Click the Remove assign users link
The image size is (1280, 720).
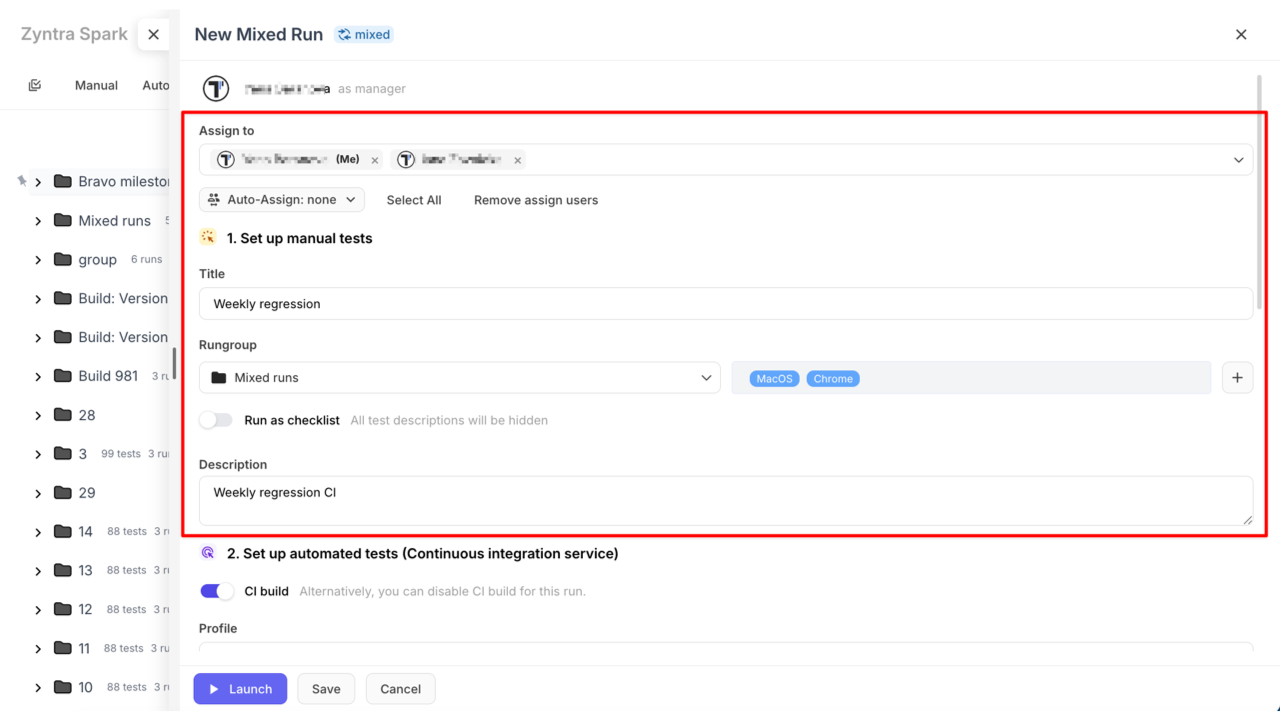click(x=535, y=200)
